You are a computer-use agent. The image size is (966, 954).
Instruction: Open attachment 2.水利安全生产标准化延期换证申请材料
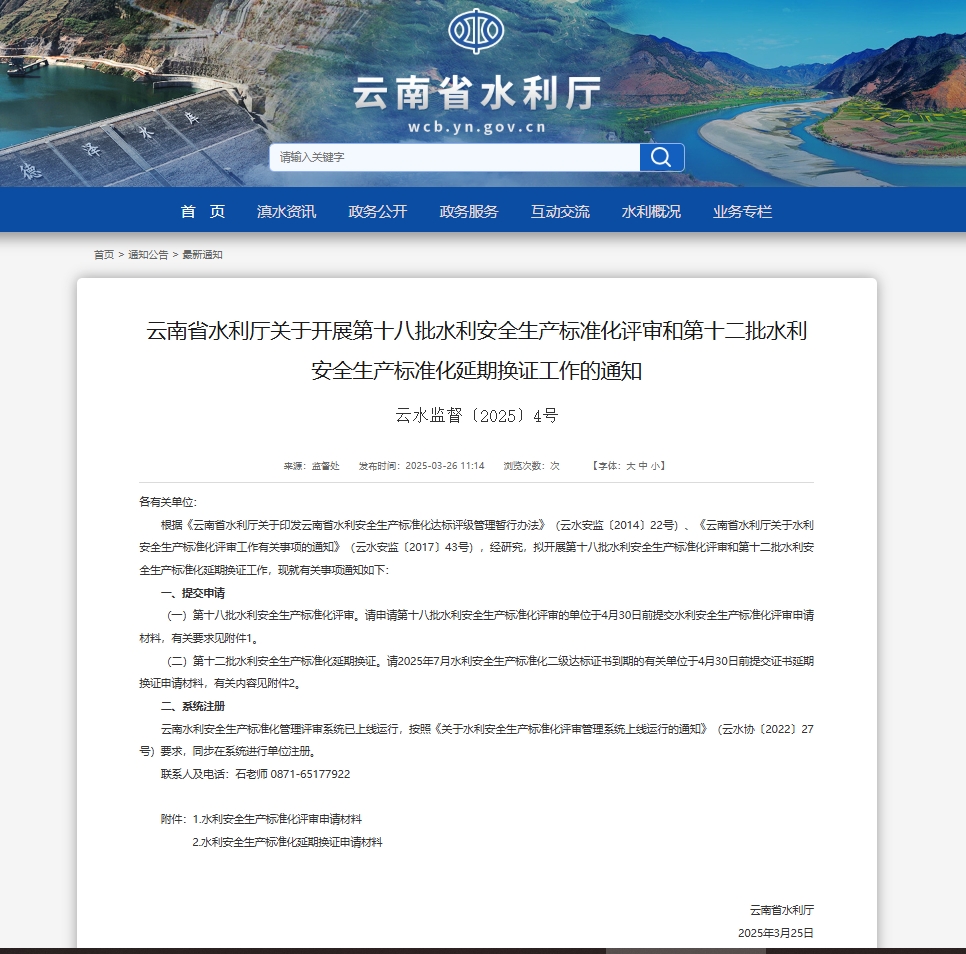(287, 841)
